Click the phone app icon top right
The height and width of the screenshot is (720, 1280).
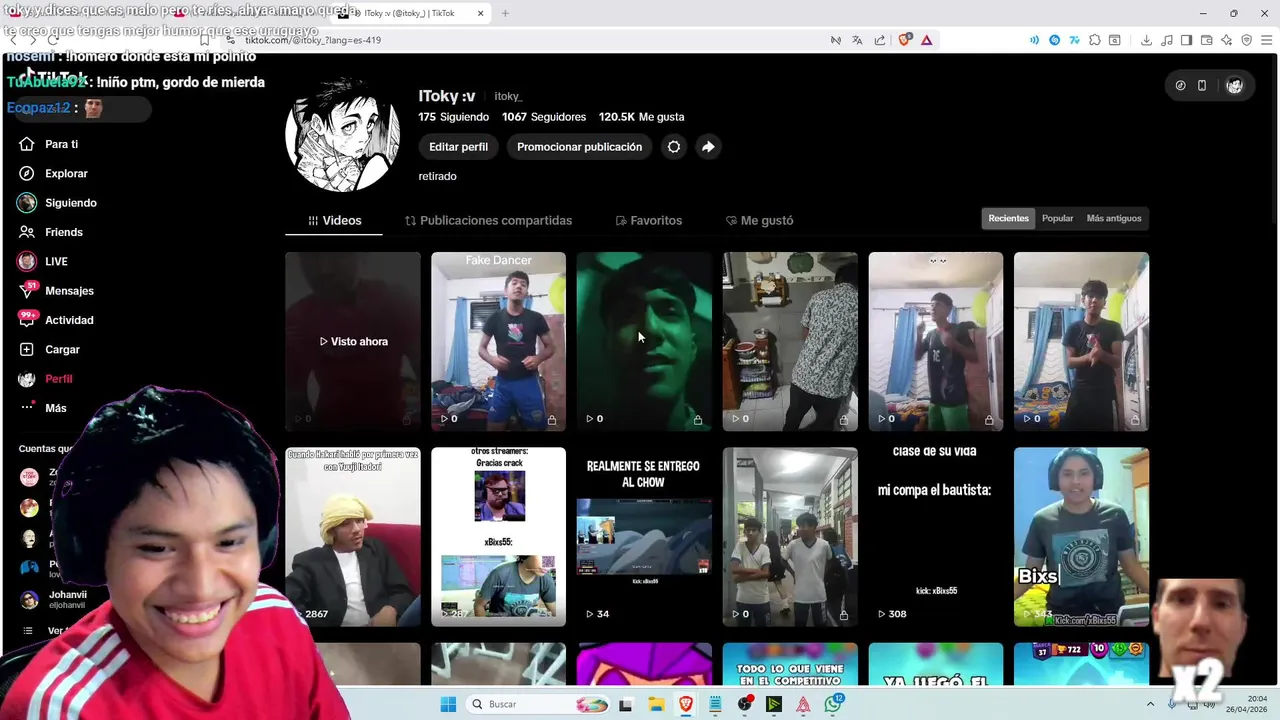[1202, 86]
